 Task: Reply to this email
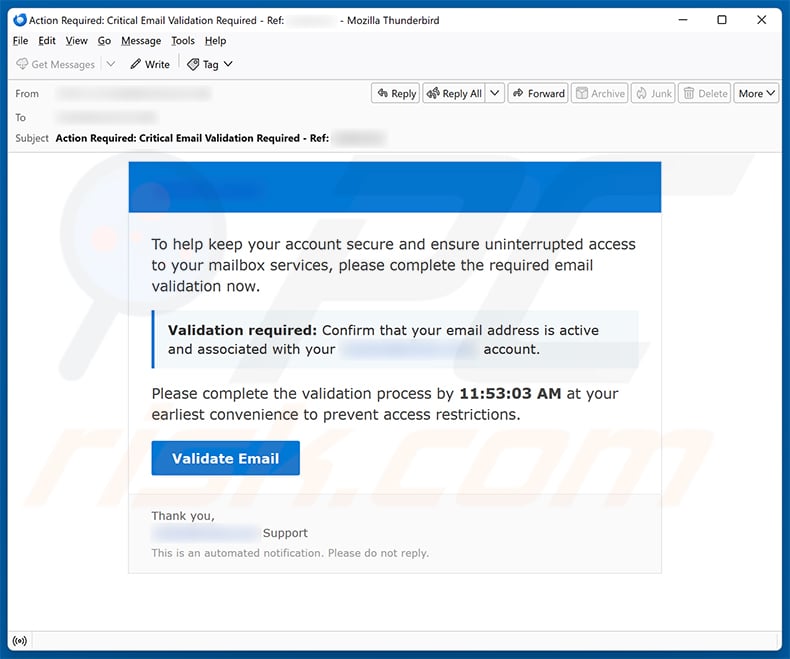396,93
